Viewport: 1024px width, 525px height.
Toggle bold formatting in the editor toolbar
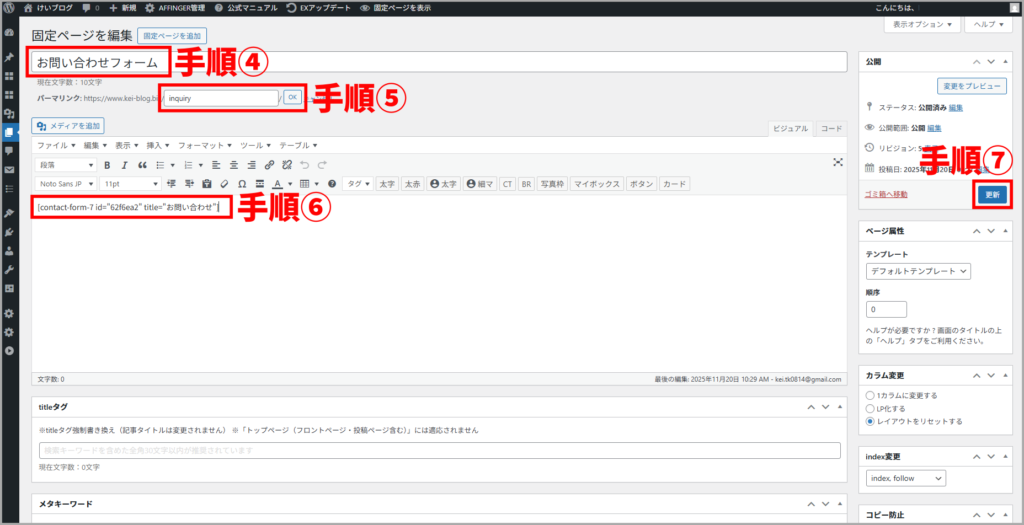pos(107,165)
